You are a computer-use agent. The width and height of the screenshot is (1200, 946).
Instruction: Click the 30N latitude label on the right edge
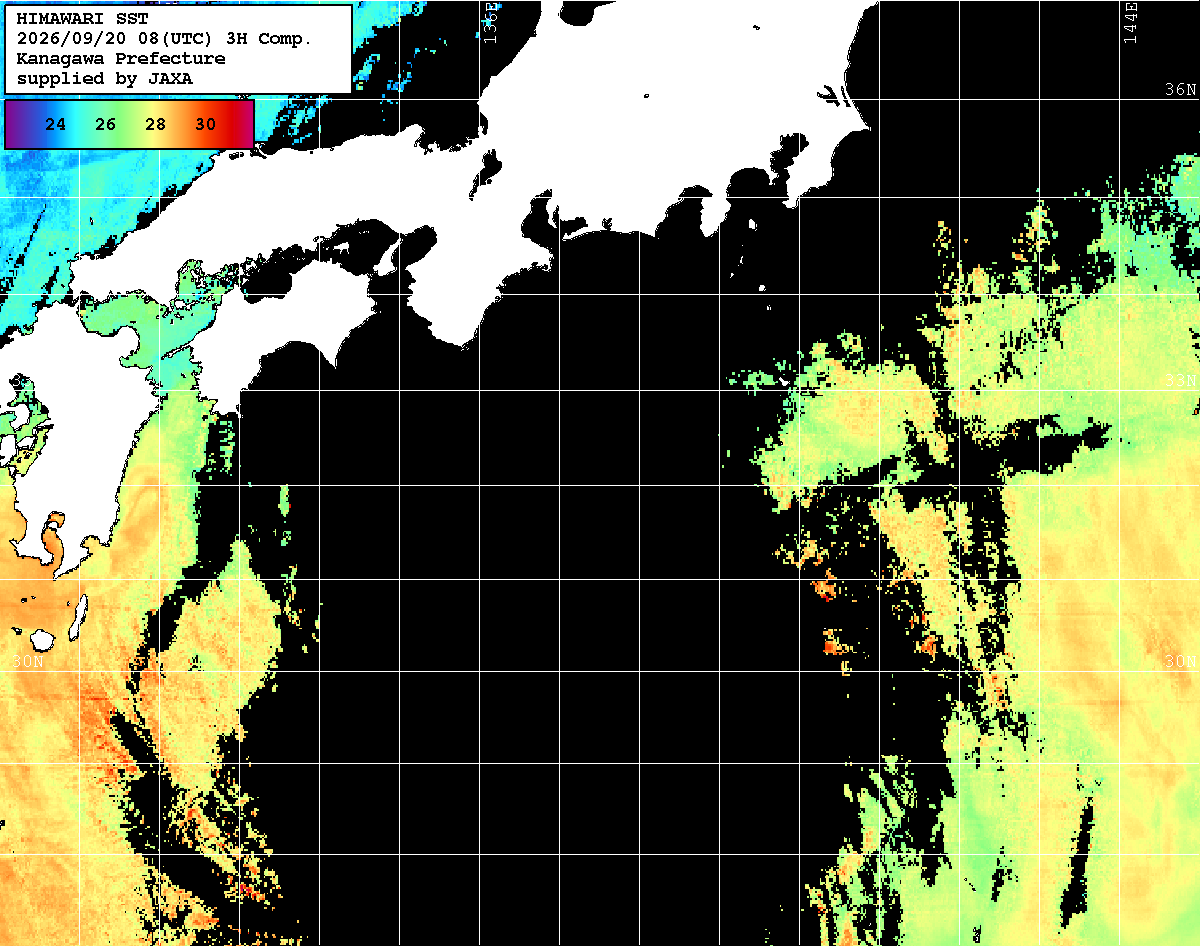1180,662
